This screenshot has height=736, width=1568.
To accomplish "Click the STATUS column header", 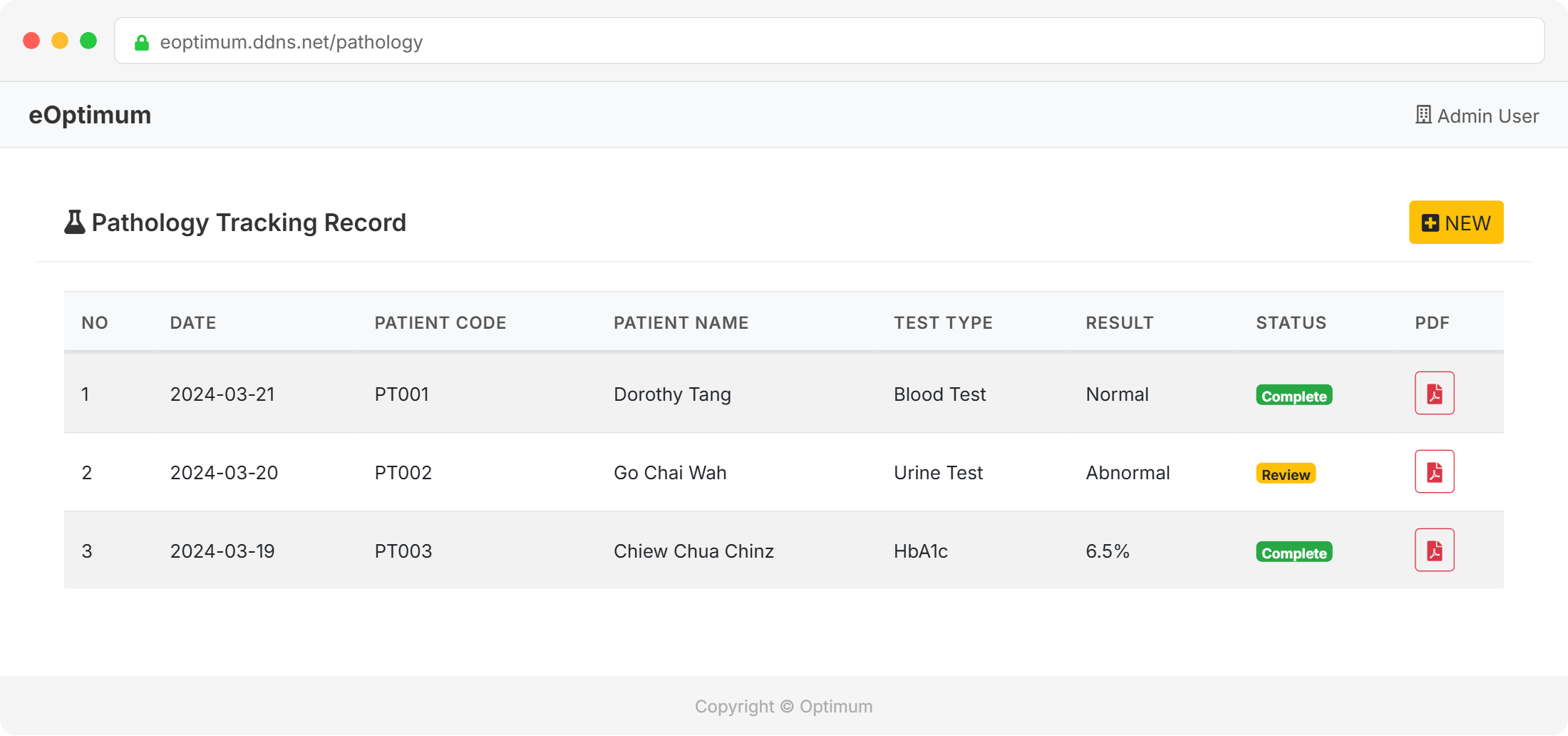I will tap(1291, 323).
